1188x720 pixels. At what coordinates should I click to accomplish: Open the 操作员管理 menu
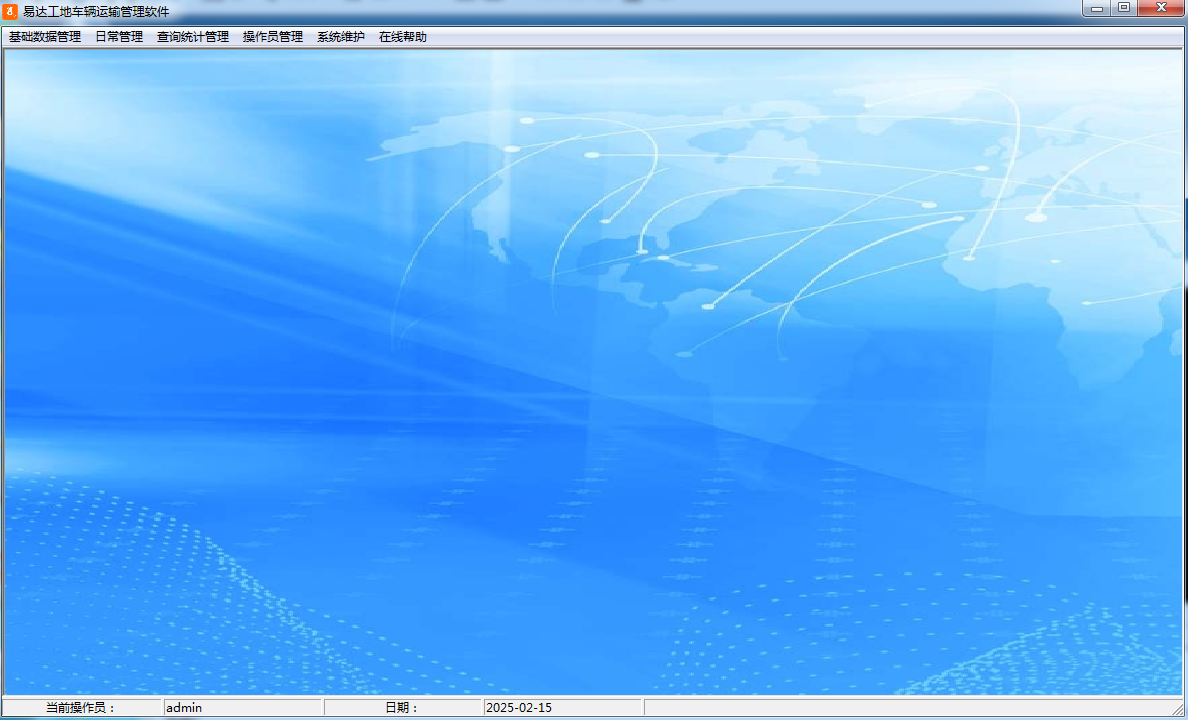click(x=270, y=35)
